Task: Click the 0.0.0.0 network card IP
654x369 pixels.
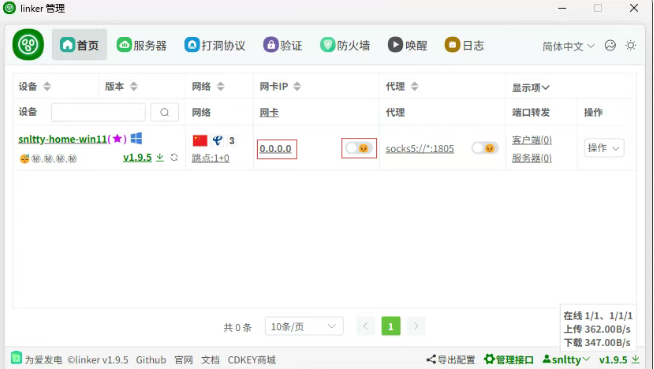Action: [x=276, y=149]
